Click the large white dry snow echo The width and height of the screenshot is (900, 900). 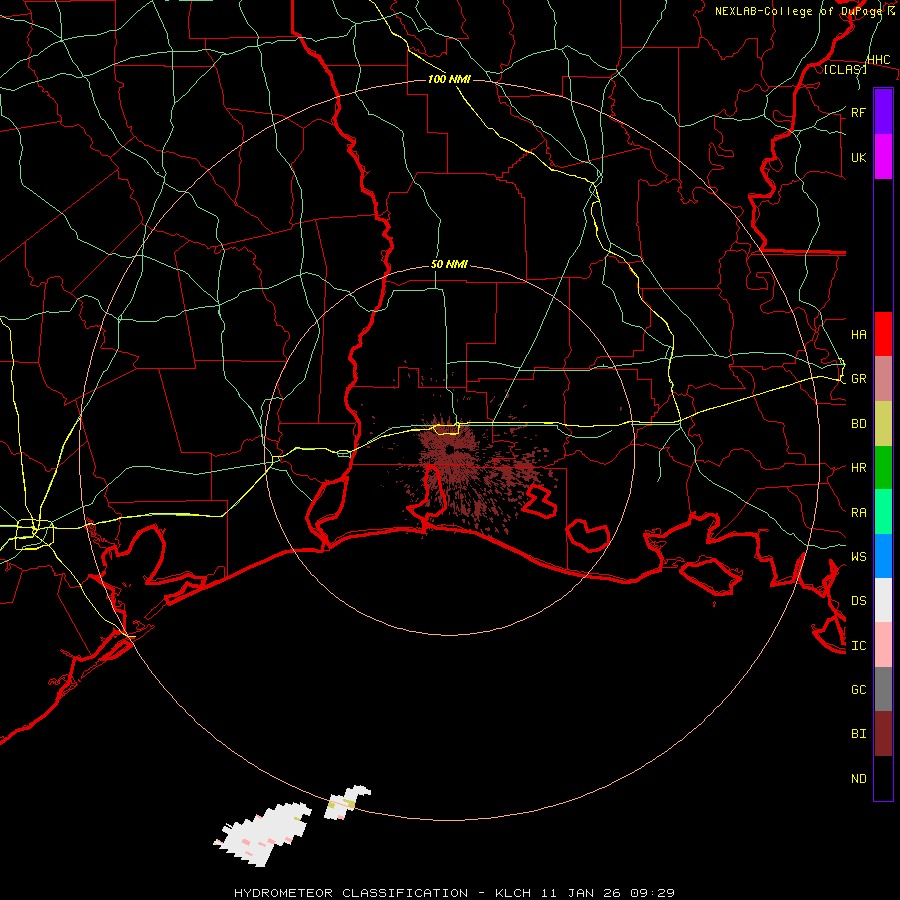click(x=263, y=835)
